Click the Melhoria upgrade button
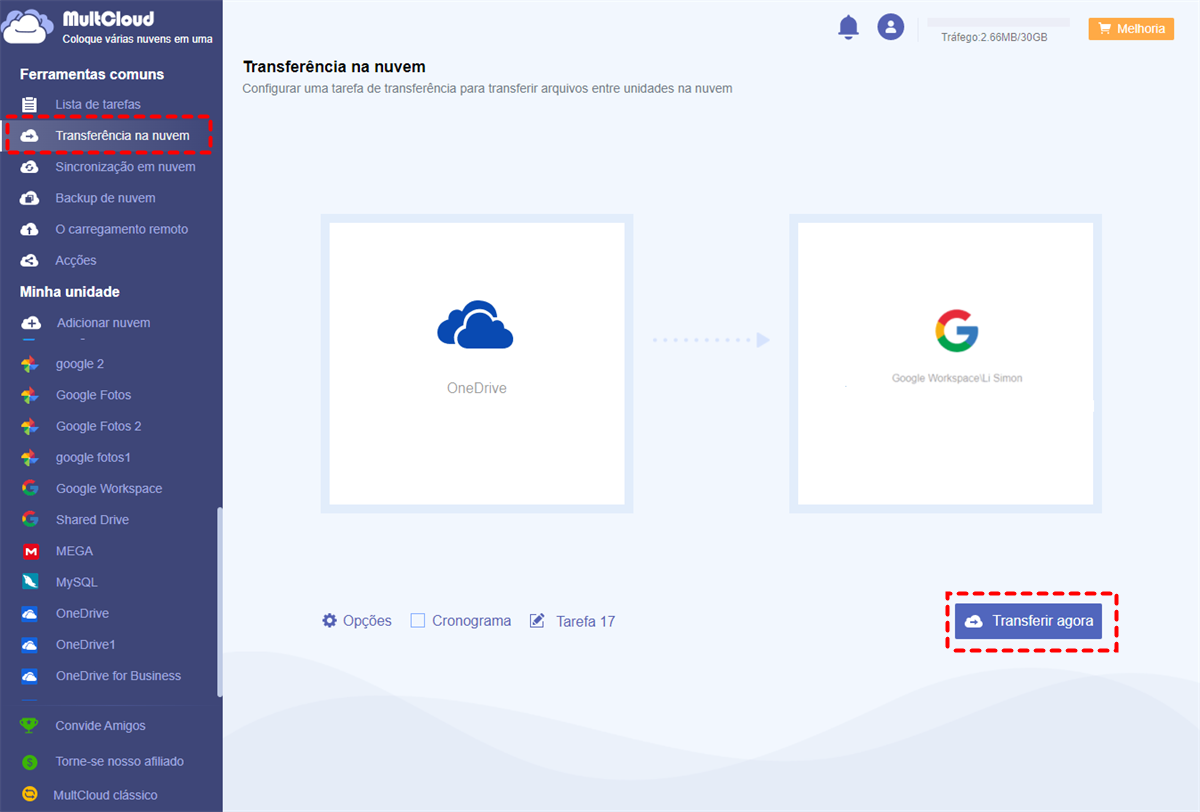 click(1131, 29)
